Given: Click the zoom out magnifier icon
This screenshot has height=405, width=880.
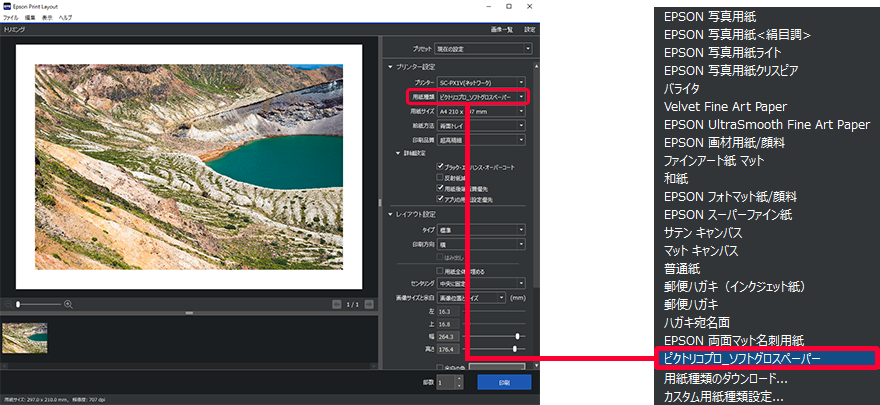Looking at the screenshot, I should (10, 303).
